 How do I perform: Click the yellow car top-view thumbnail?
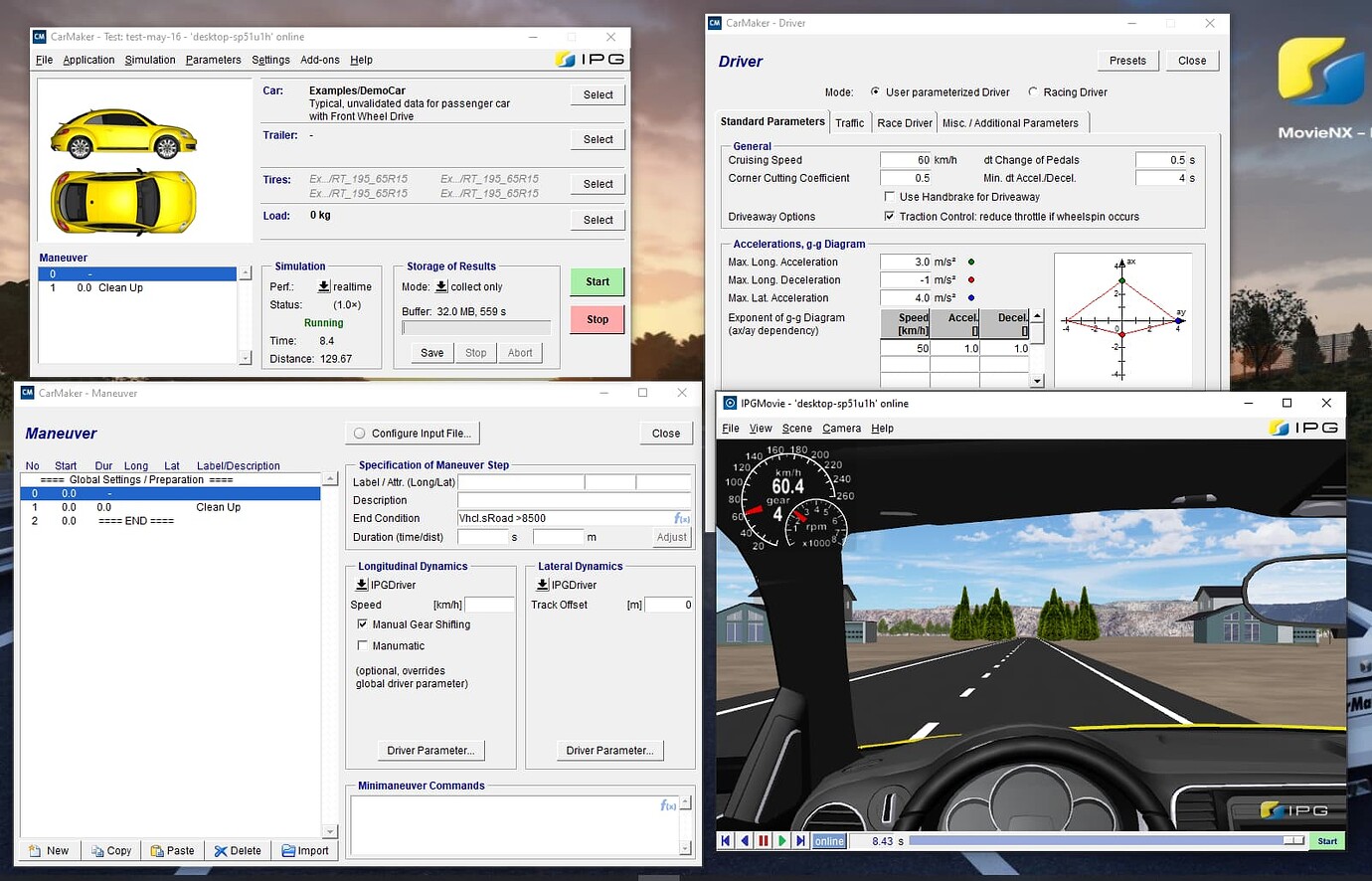[x=124, y=202]
